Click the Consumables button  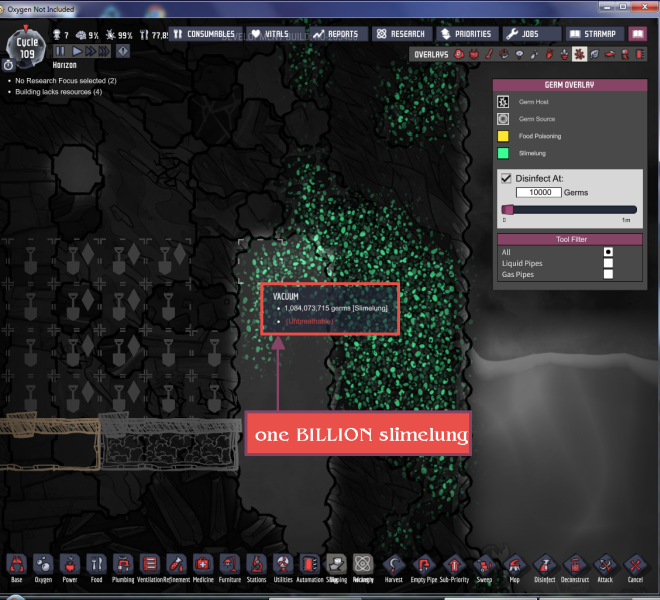pos(203,33)
